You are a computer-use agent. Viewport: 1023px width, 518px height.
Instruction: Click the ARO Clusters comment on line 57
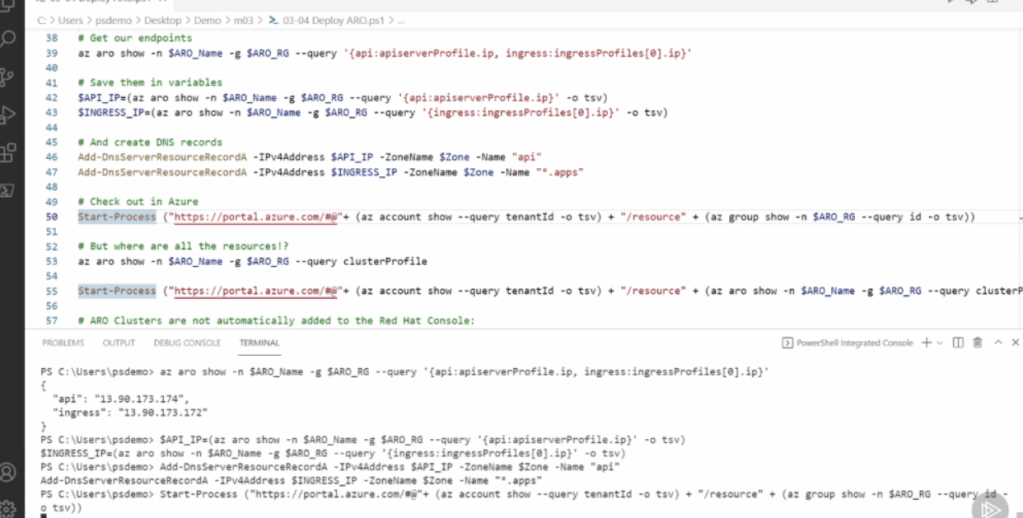[x=277, y=320]
